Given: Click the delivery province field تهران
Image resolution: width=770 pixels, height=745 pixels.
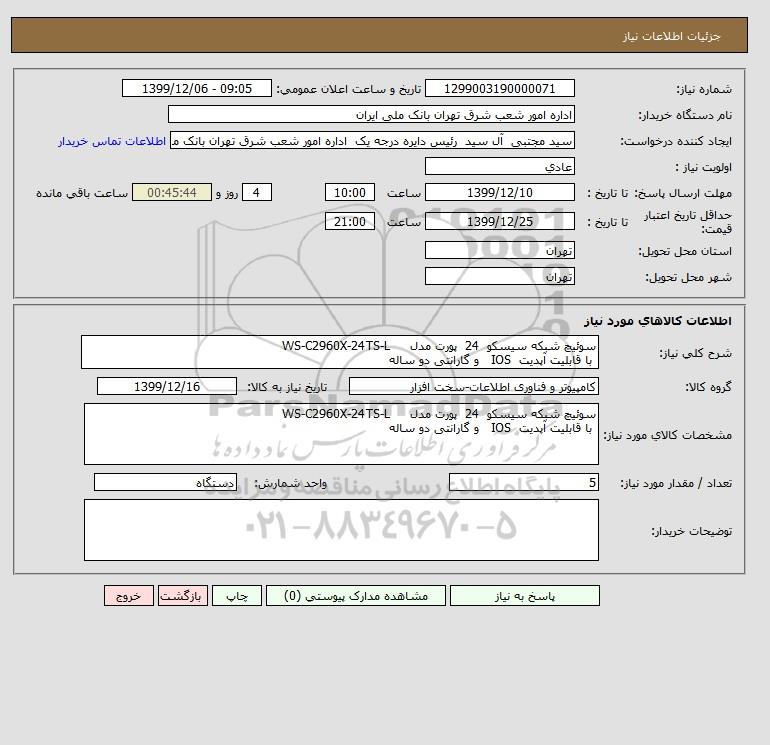Looking at the screenshot, I should 499,250.
